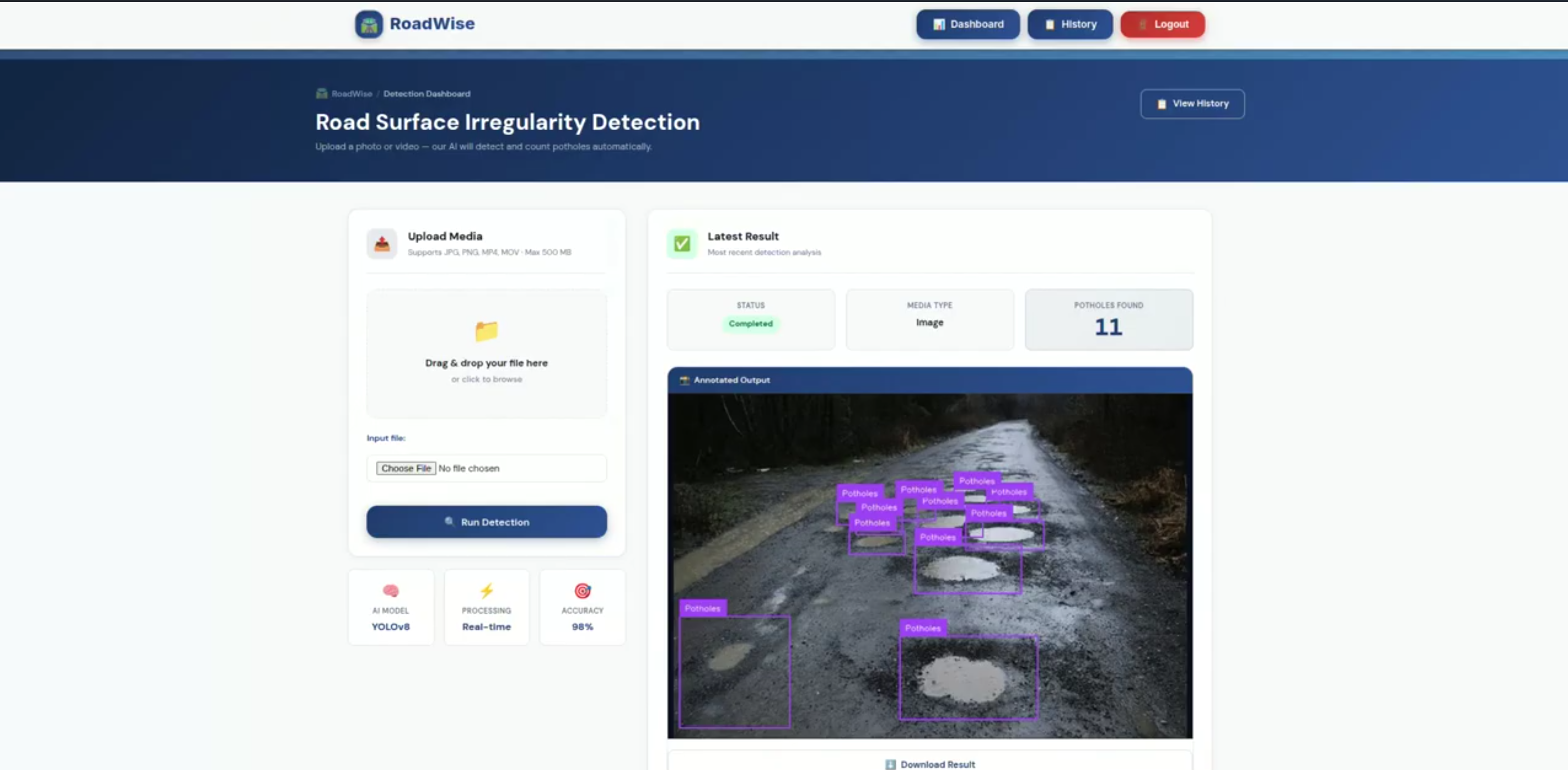Open the Dashboard nav button
The image size is (1568, 770).
click(x=968, y=25)
